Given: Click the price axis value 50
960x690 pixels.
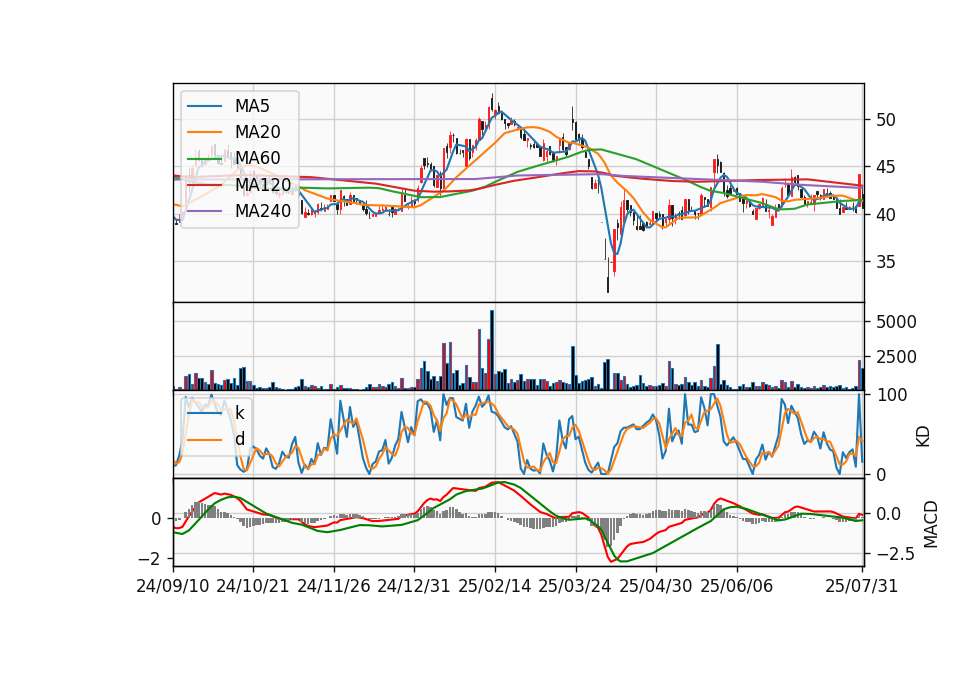Looking at the screenshot, I should (x=886, y=120).
